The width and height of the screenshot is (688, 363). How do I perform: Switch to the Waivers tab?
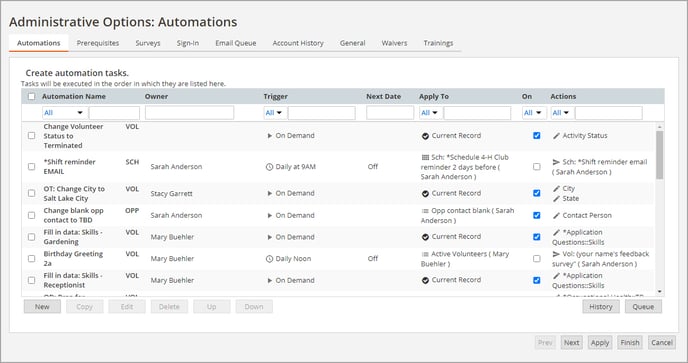click(x=394, y=43)
